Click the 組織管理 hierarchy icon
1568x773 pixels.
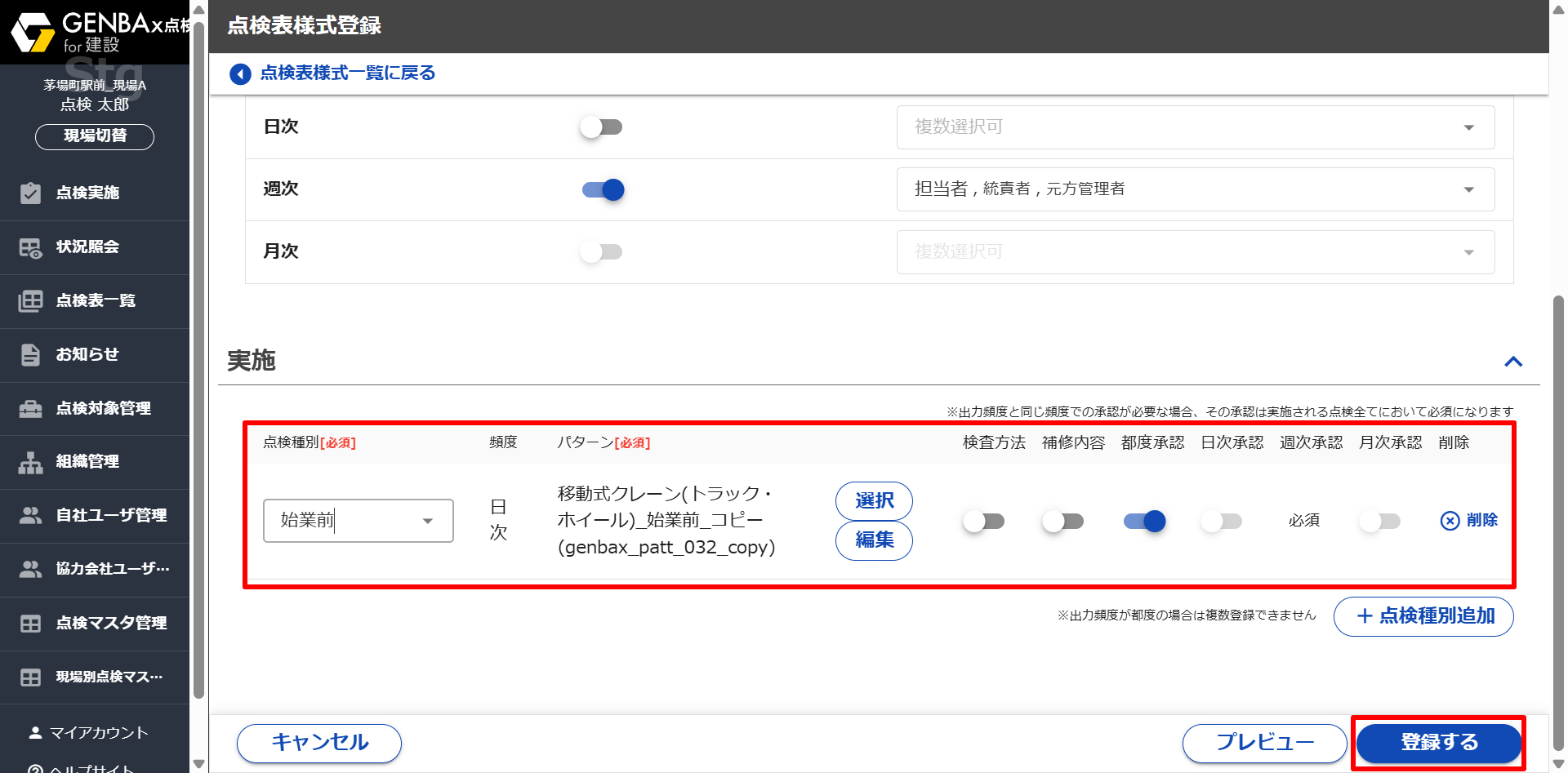tap(30, 463)
